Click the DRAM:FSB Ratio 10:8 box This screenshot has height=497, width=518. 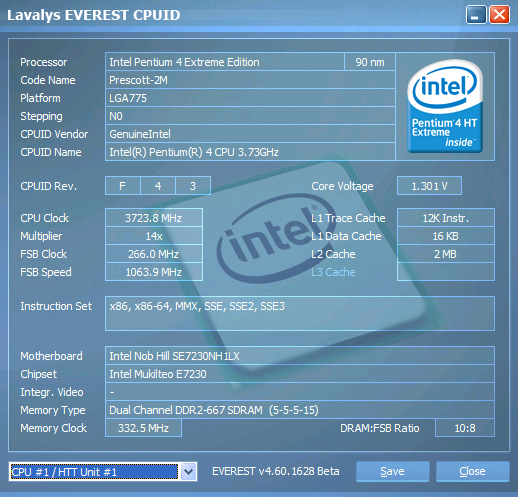465,428
